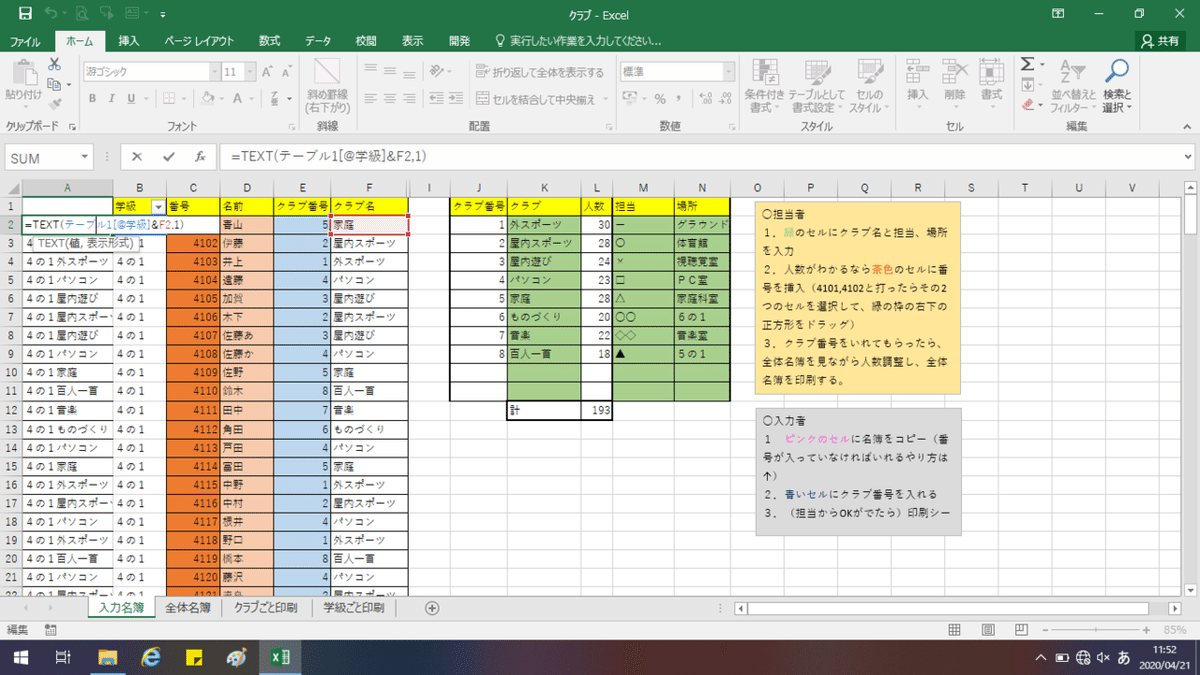Click the 共有 share button
The width and height of the screenshot is (1200, 675).
(1160, 41)
